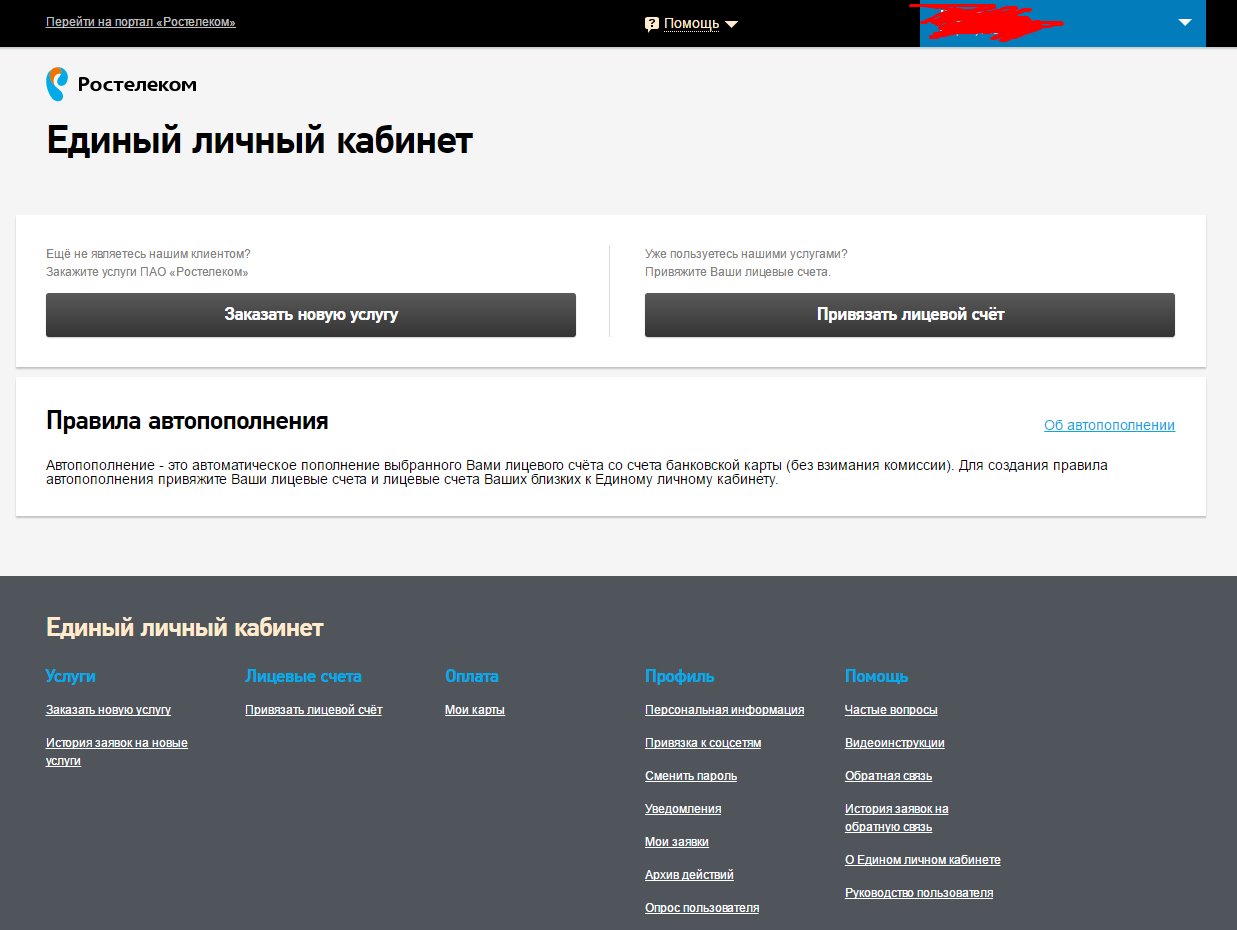Open the user account dropdown arrow
The height and width of the screenshot is (930, 1237).
(x=1185, y=22)
